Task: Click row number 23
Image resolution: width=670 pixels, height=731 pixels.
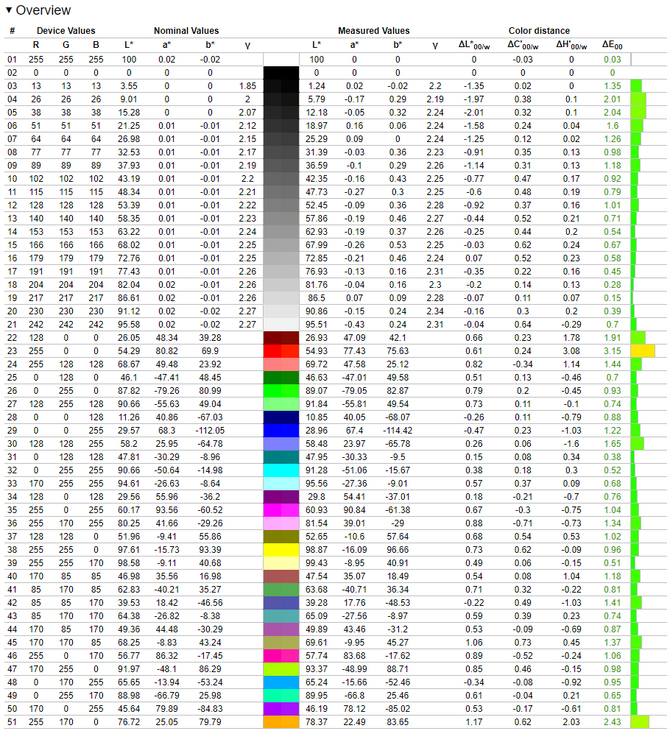Action: coord(12,351)
